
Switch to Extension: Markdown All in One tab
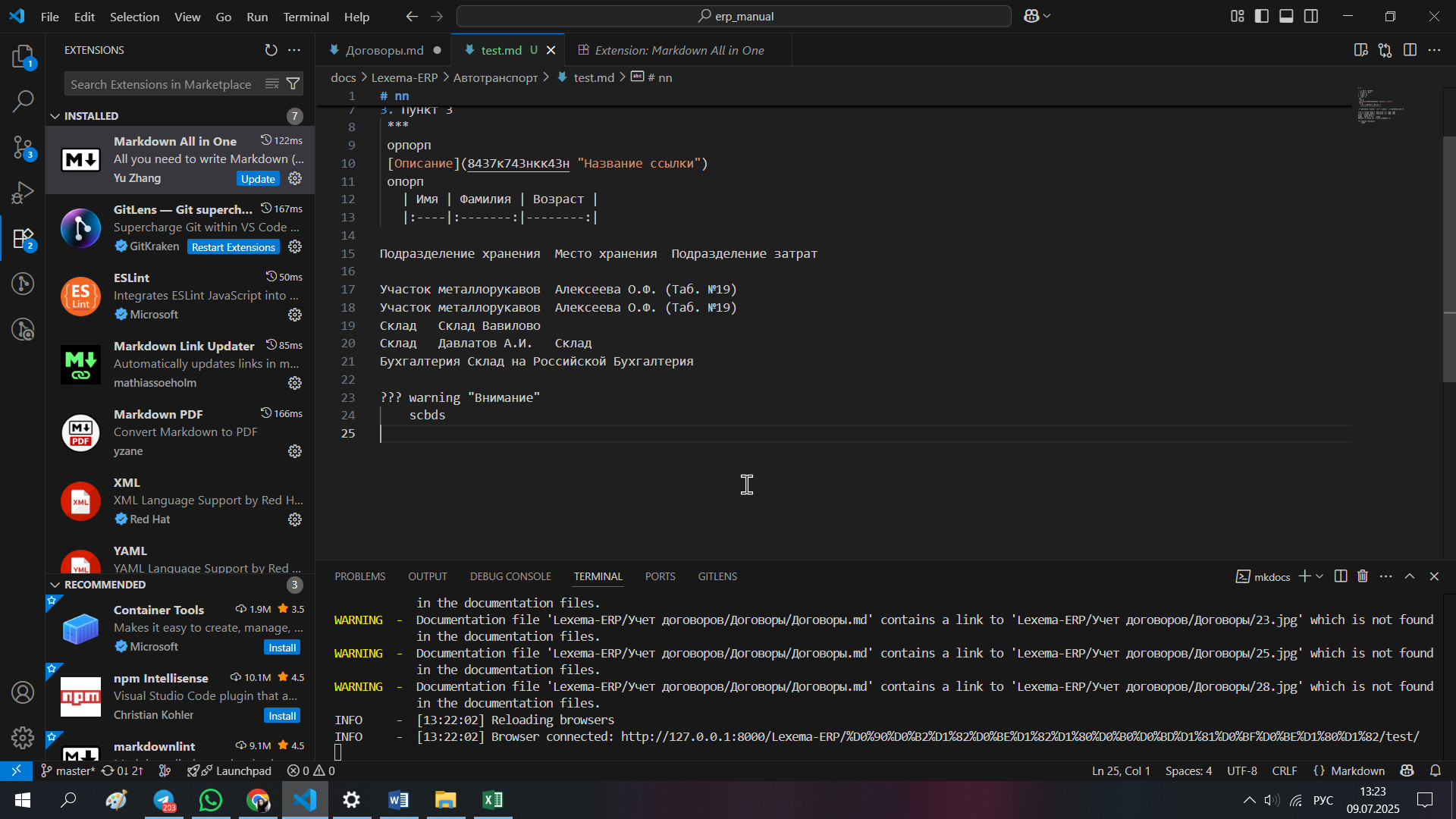[x=679, y=50]
